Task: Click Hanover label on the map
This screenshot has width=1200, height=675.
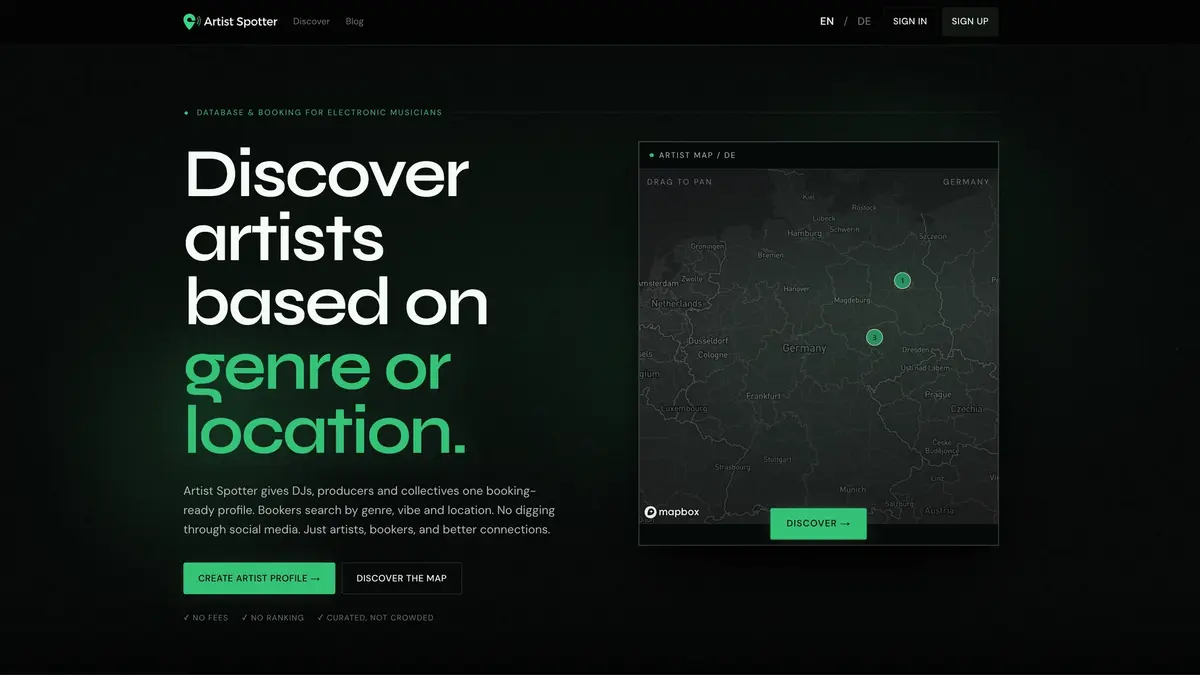Action: tap(796, 288)
